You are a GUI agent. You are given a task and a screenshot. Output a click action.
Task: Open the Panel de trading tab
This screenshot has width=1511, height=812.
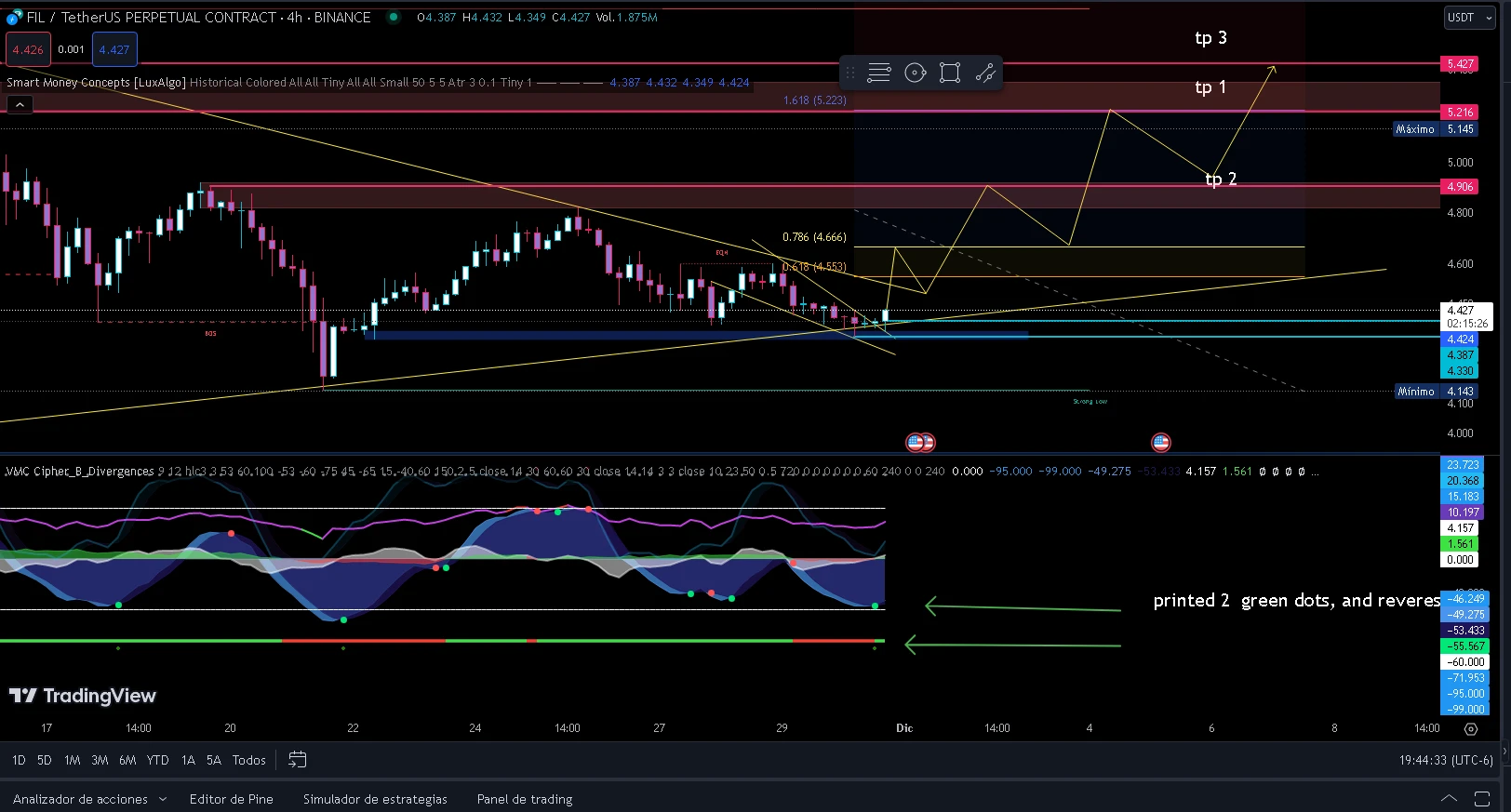coord(525,799)
